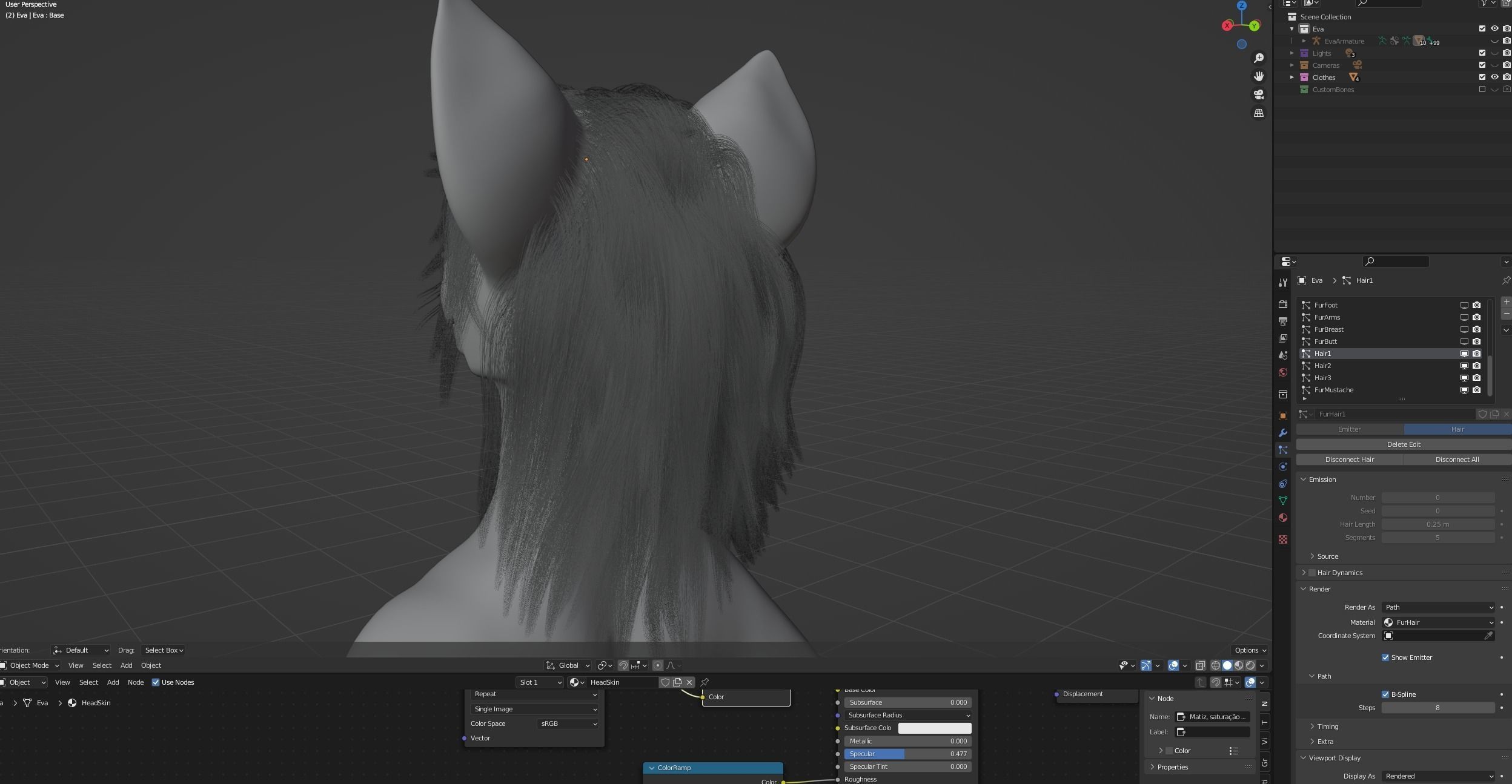Remove particle system with the minus button
Image resolution: width=1512 pixels, height=784 pixels.
tap(1506, 314)
